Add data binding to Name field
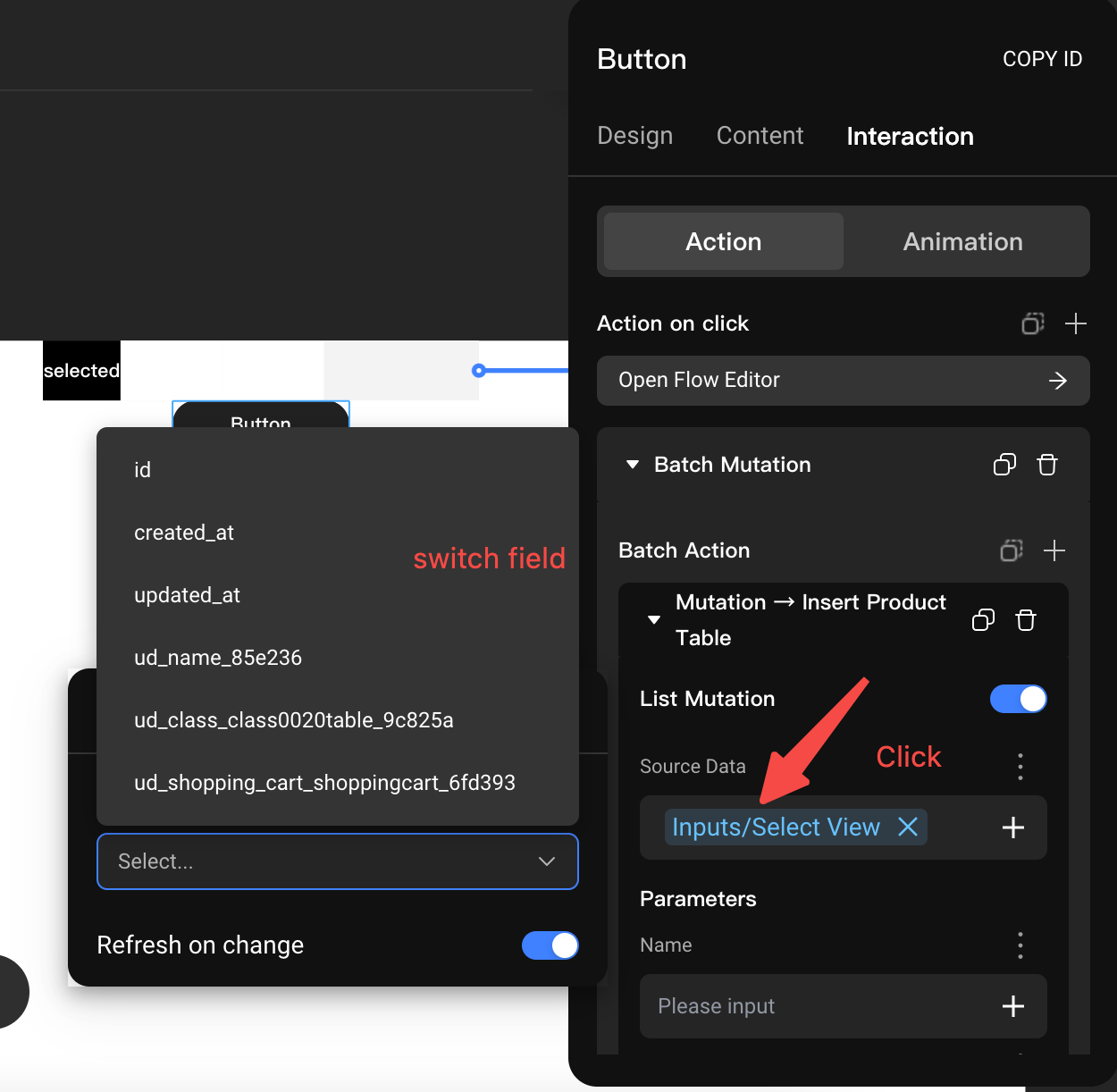Image resolution: width=1117 pixels, height=1092 pixels. (1013, 1006)
